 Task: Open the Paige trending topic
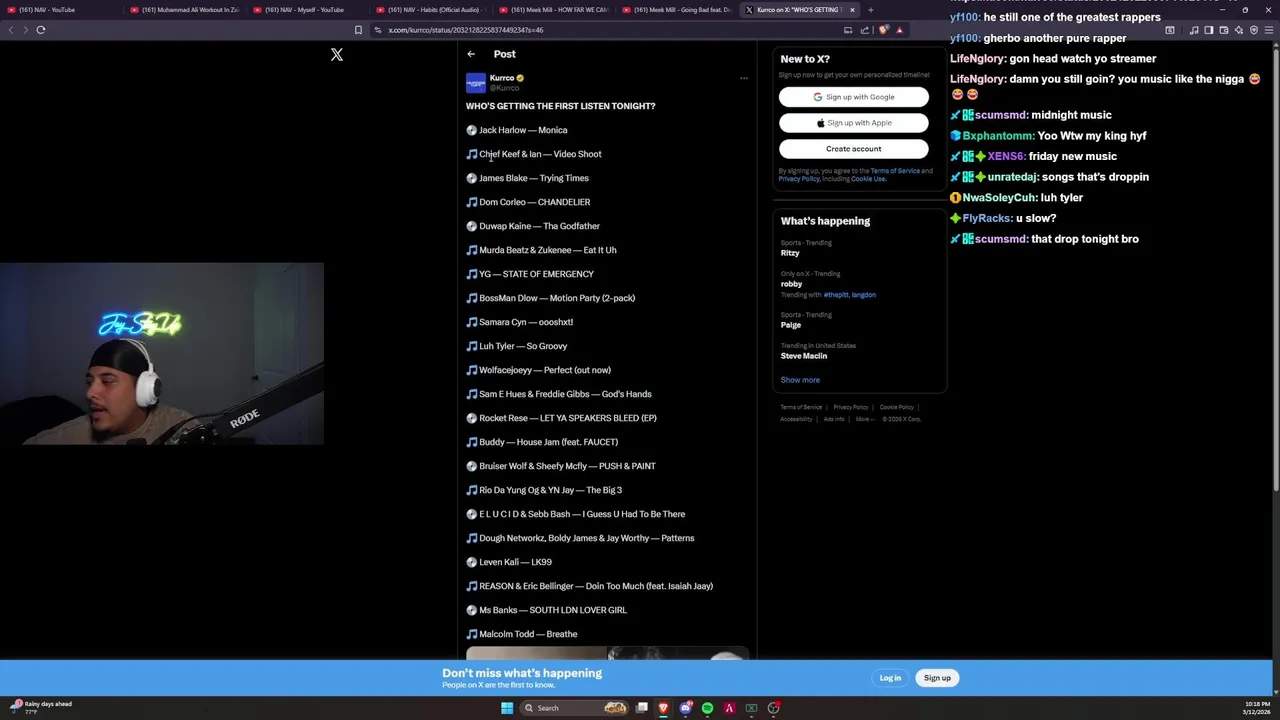pos(791,325)
